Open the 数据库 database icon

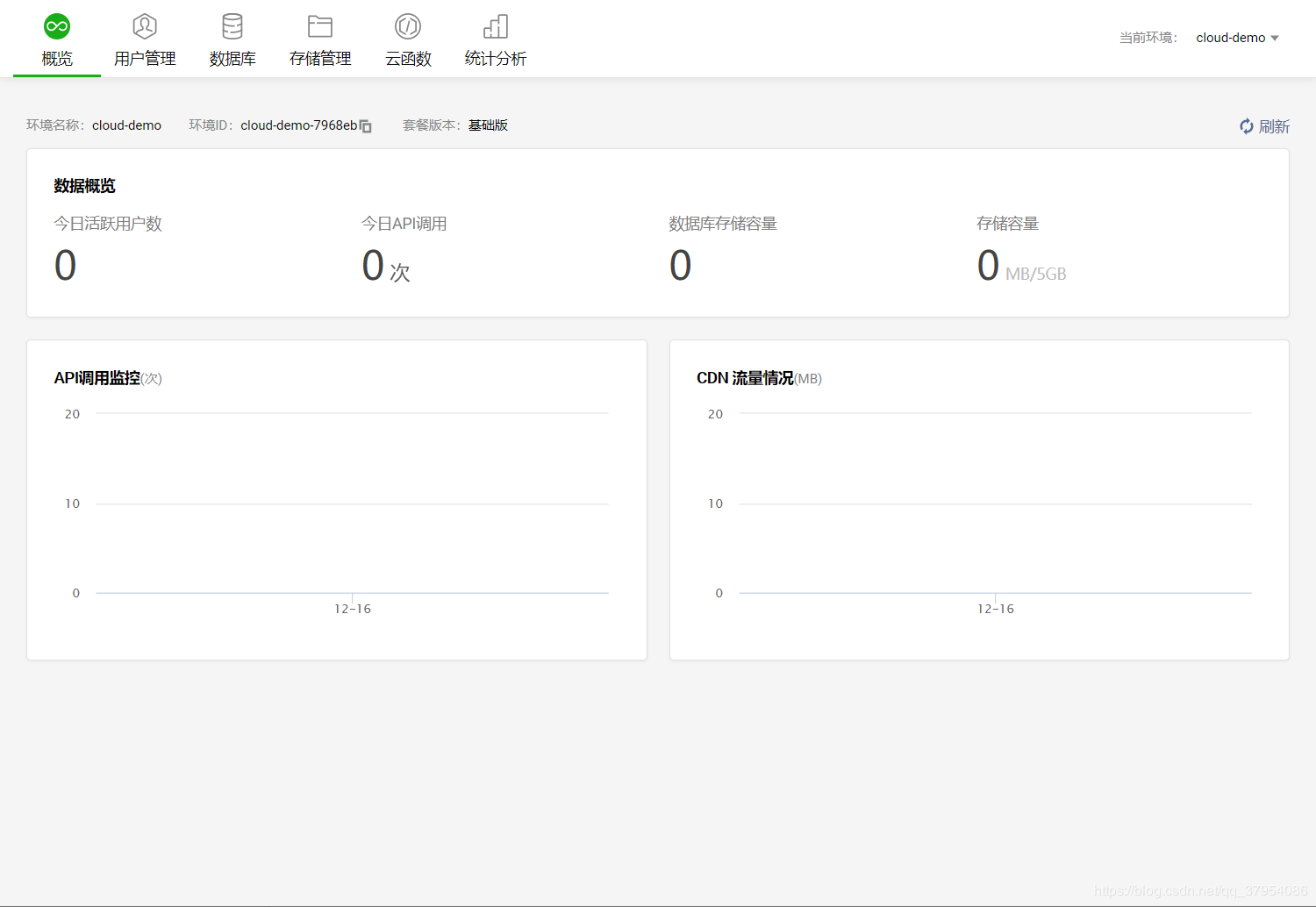pyautogui.click(x=232, y=26)
